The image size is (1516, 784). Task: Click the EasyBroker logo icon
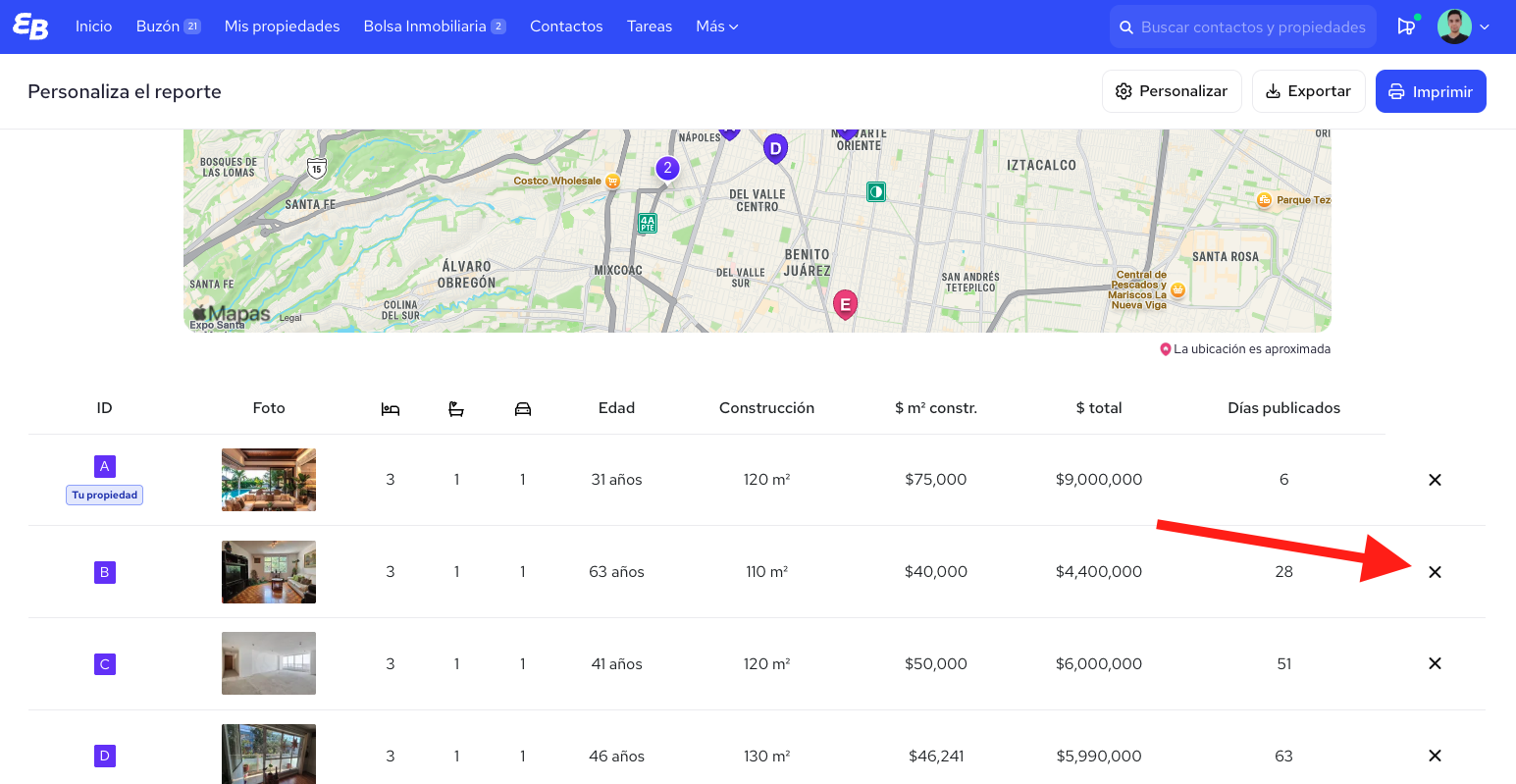click(x=30, y=26)
